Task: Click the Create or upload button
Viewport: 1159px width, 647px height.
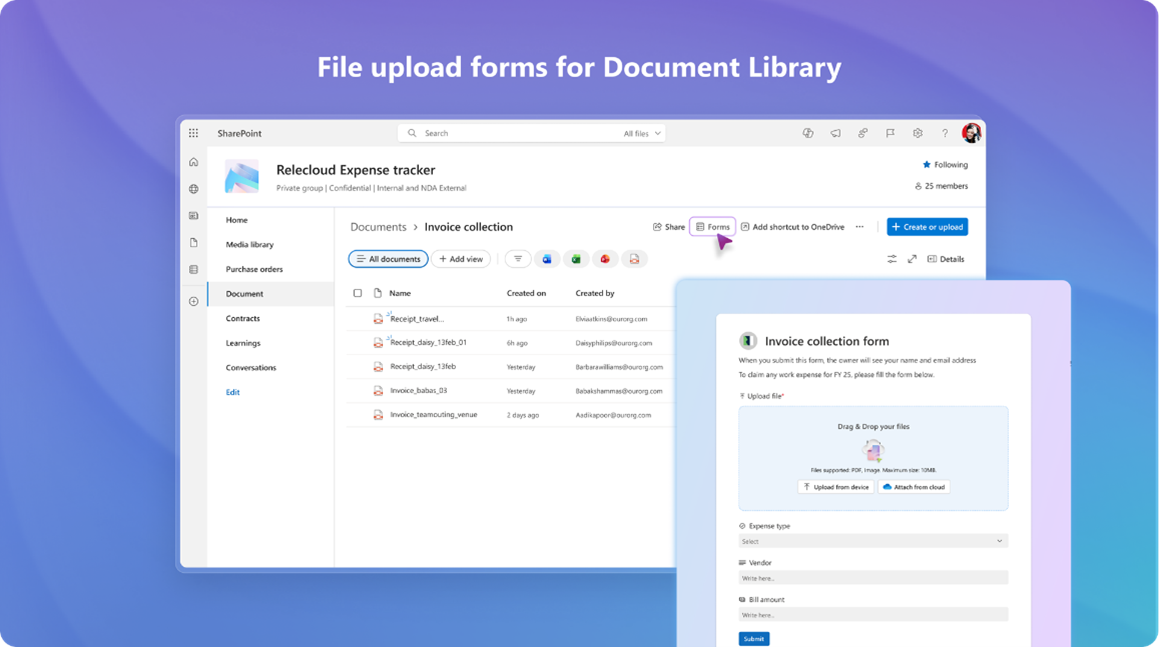Action: click(927, 227)
